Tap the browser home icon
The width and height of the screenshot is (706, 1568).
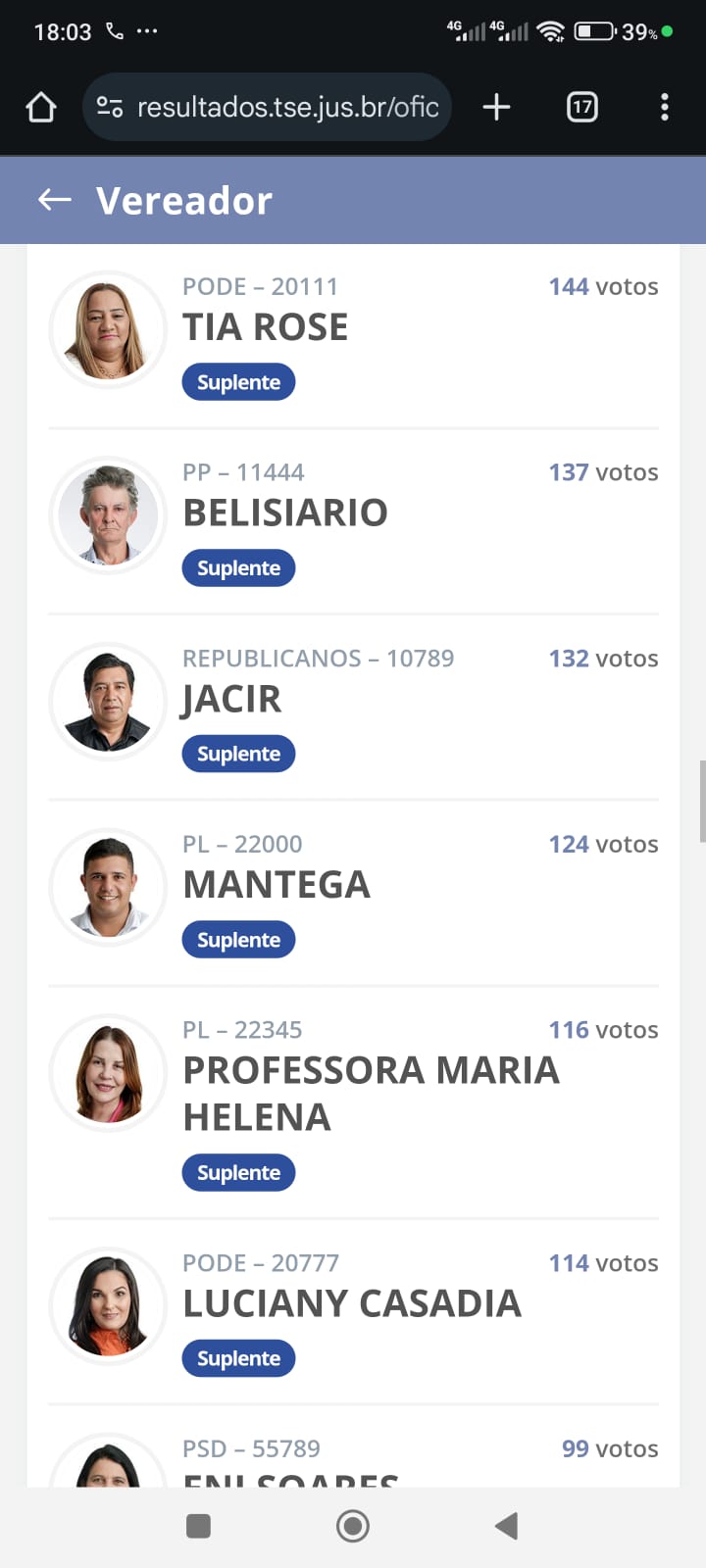[x=41, y=107]
